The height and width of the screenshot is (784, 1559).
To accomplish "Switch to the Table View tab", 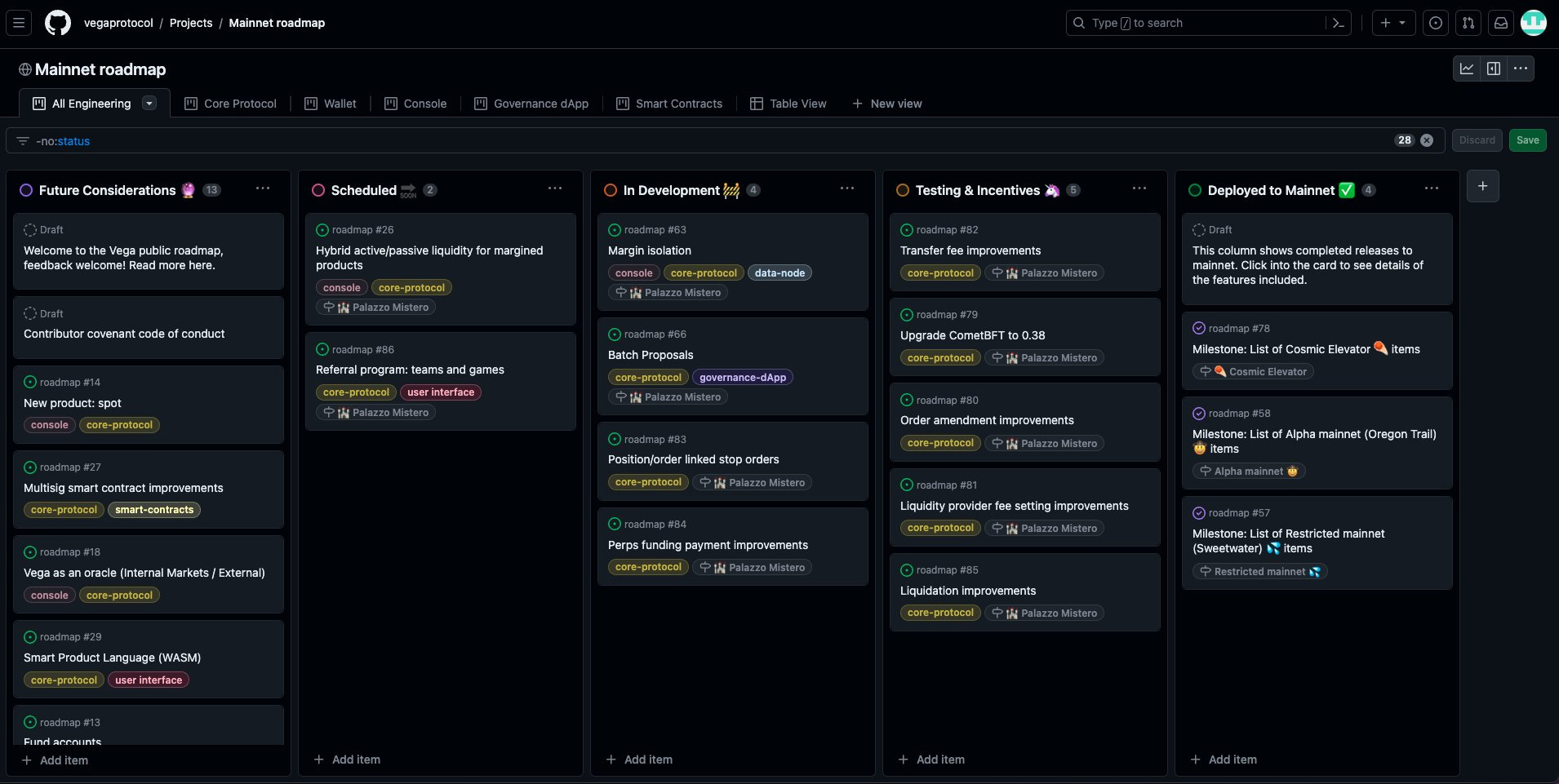I will pos(788,104).
